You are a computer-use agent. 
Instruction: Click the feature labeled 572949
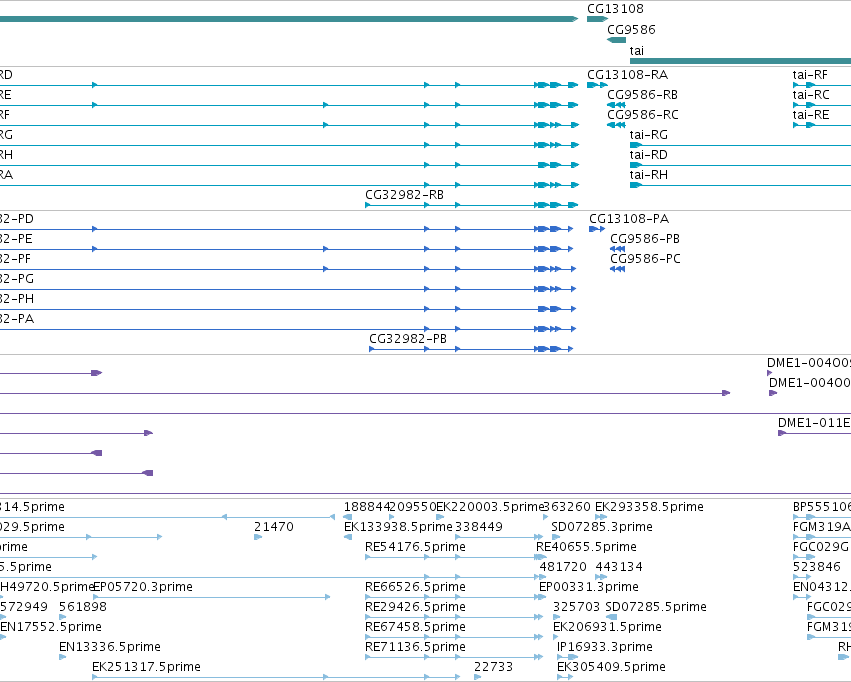24,607
